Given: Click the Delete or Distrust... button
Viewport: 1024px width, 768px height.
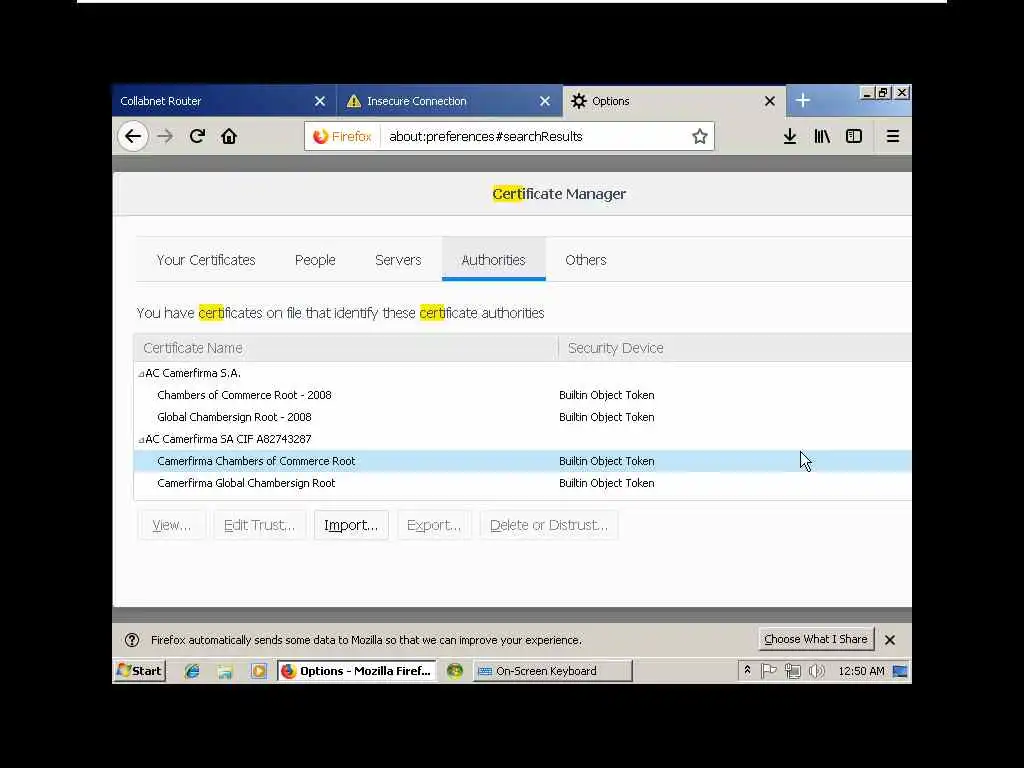Looking at the screenshot, I should coord(549,525).
